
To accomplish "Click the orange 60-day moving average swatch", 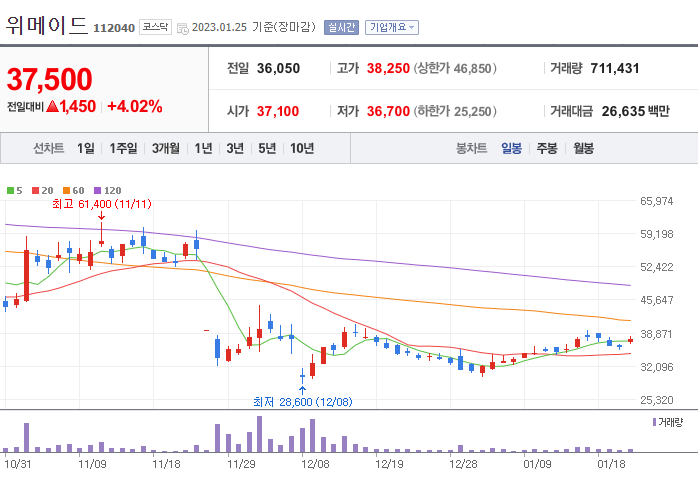I will click(67, 191).
